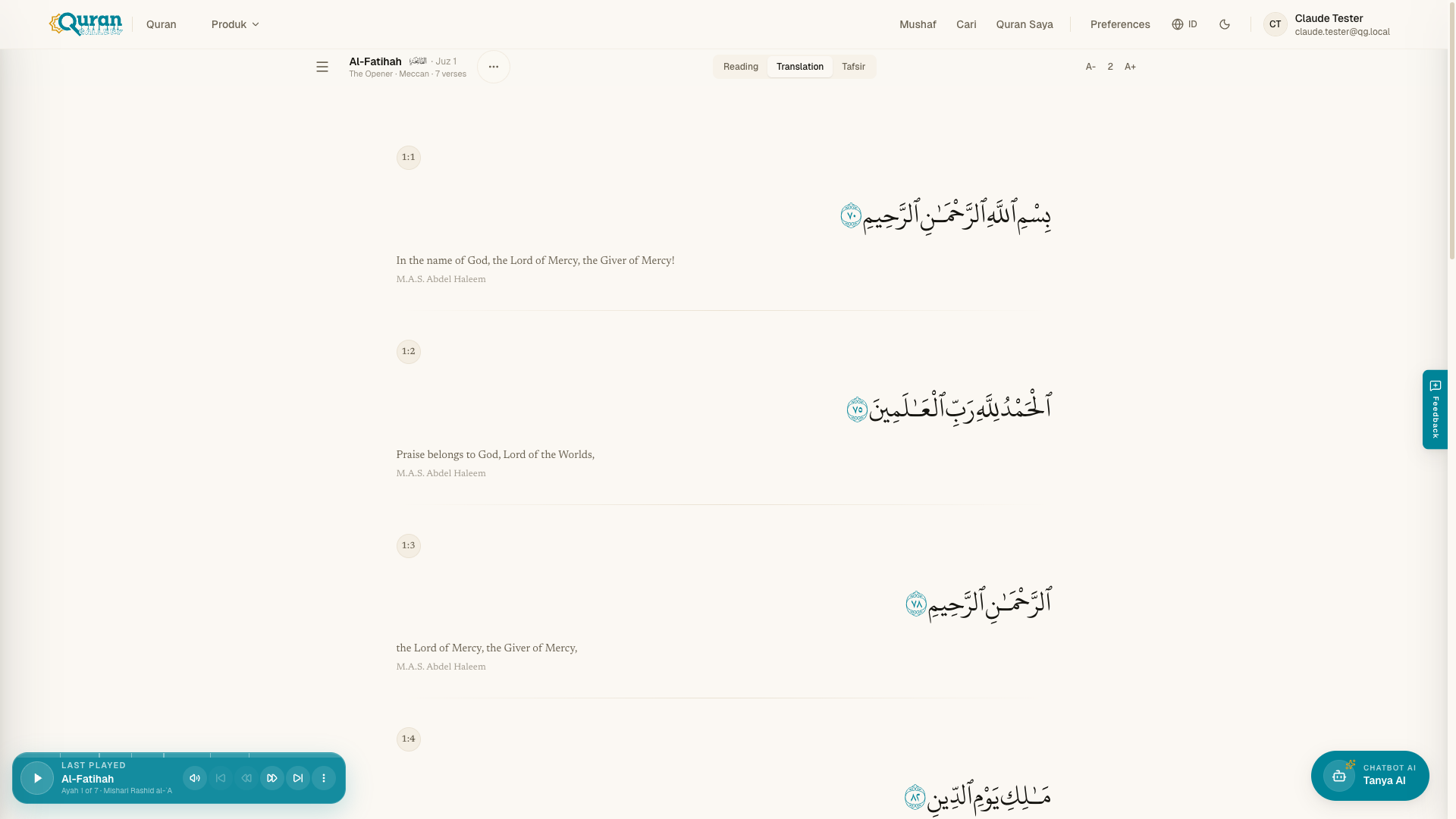The image size is (1456, 819).
Task: Click the end-of-ayah marker of verse 1:3
Action: (916, 604)
